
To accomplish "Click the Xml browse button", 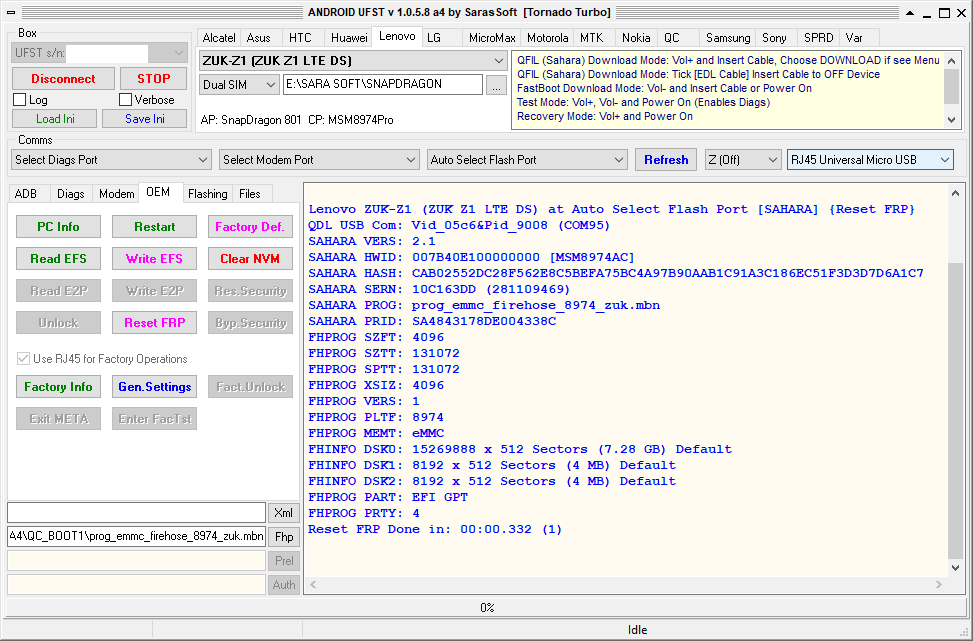I will [x=284, y=513].
